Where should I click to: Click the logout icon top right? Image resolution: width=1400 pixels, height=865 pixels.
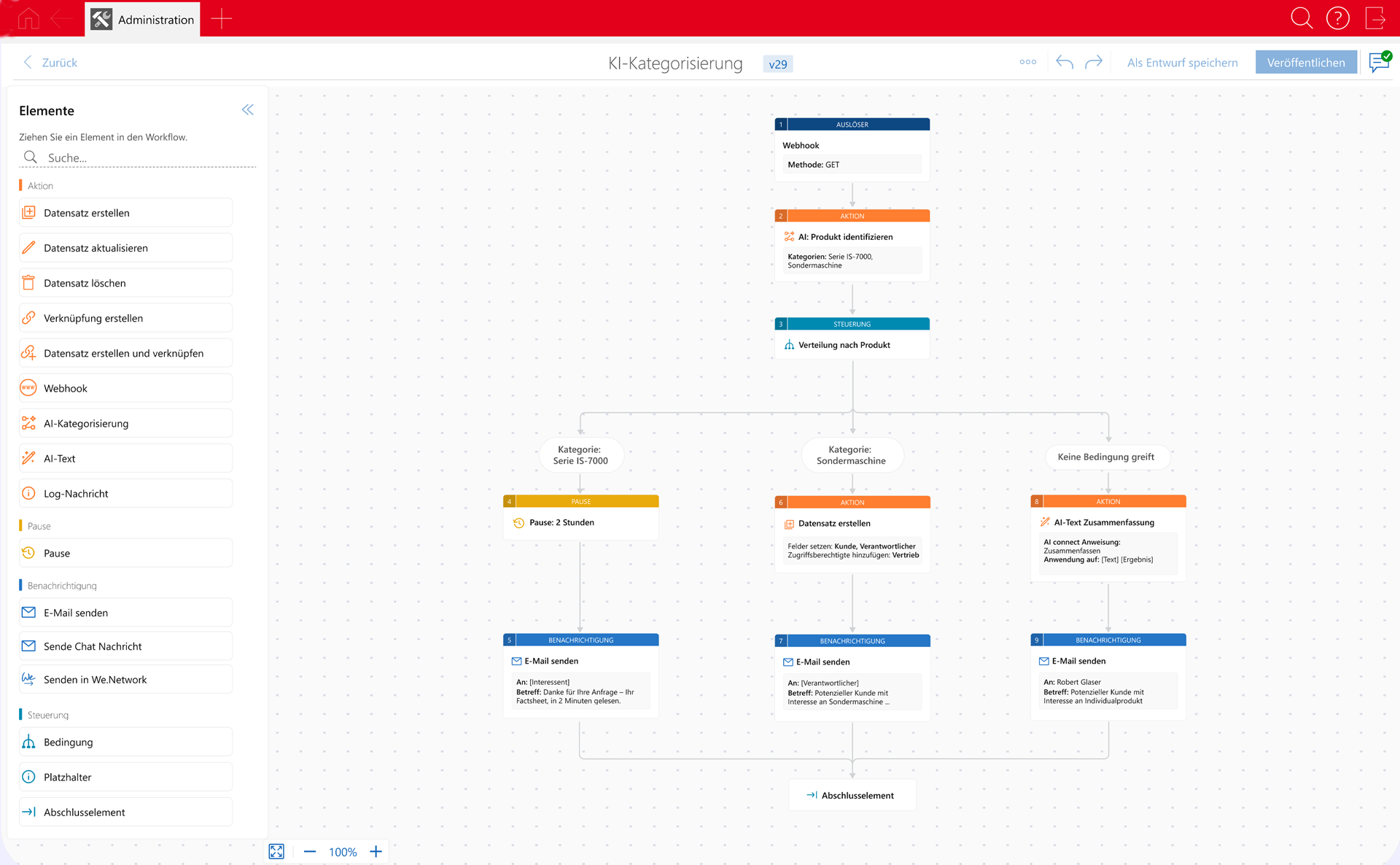(1375, 18)
